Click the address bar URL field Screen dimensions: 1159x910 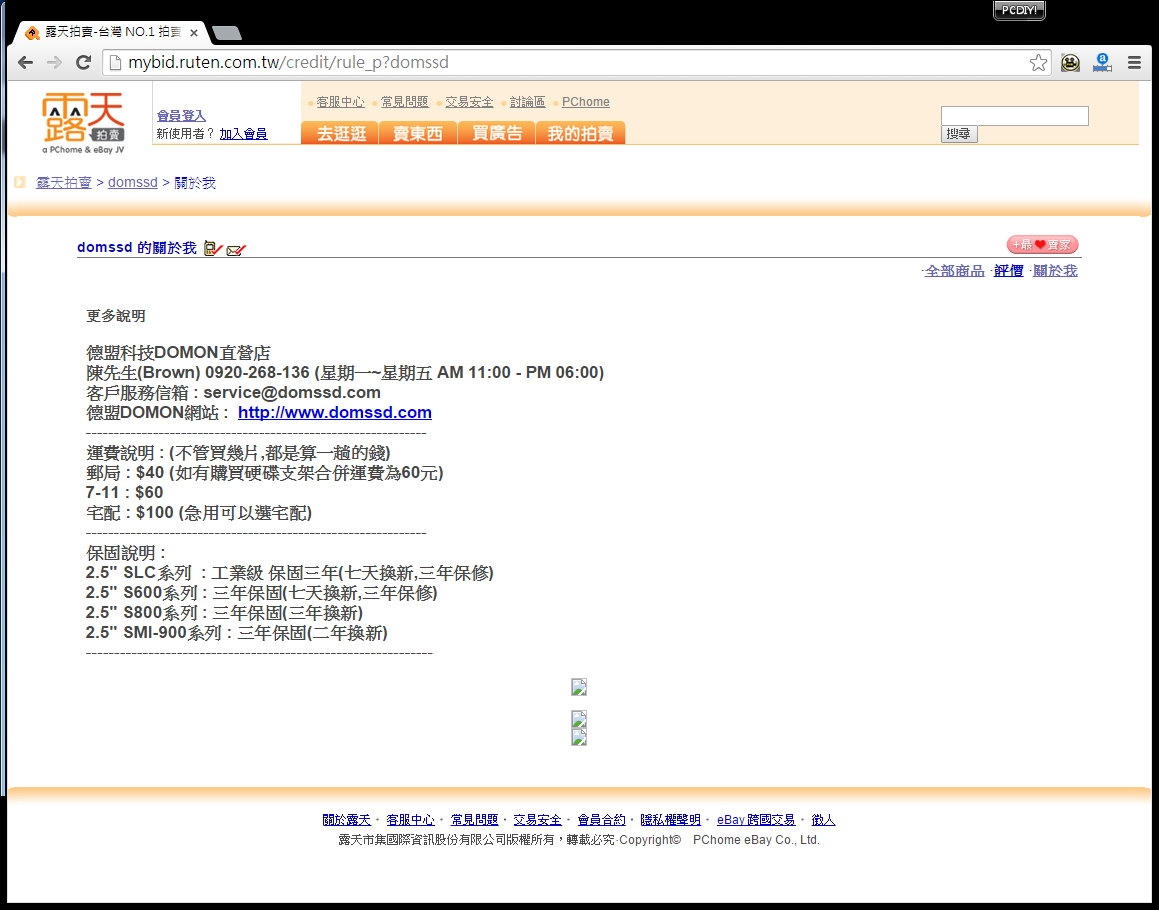click(577, 63)
